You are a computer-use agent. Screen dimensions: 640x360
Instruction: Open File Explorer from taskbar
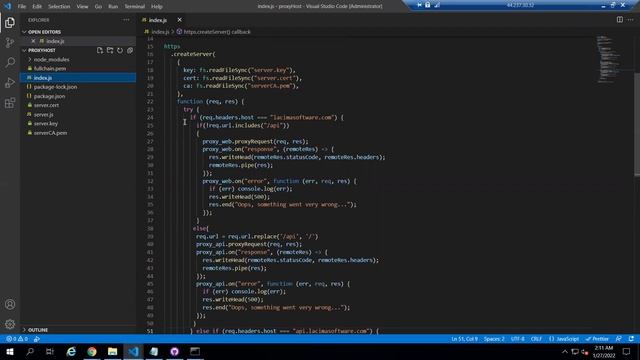tap(112, 351)
